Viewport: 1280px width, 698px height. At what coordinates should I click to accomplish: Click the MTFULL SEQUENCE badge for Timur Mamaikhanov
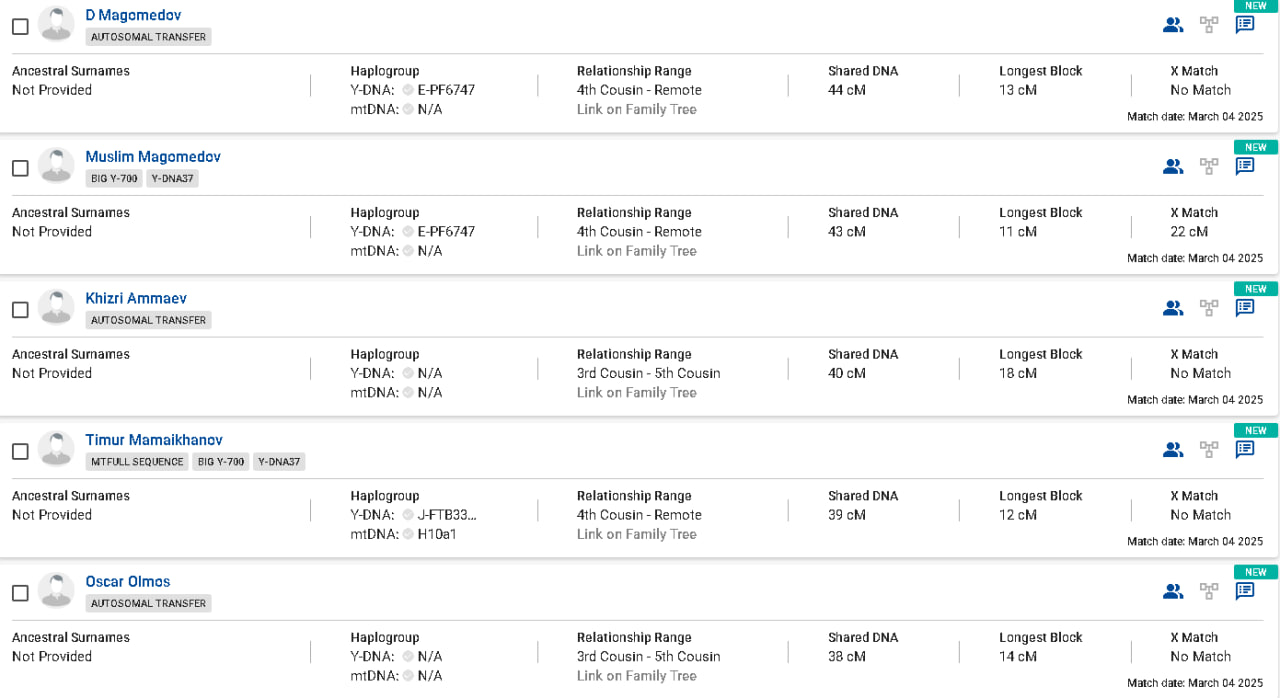[x=137, y=462]
